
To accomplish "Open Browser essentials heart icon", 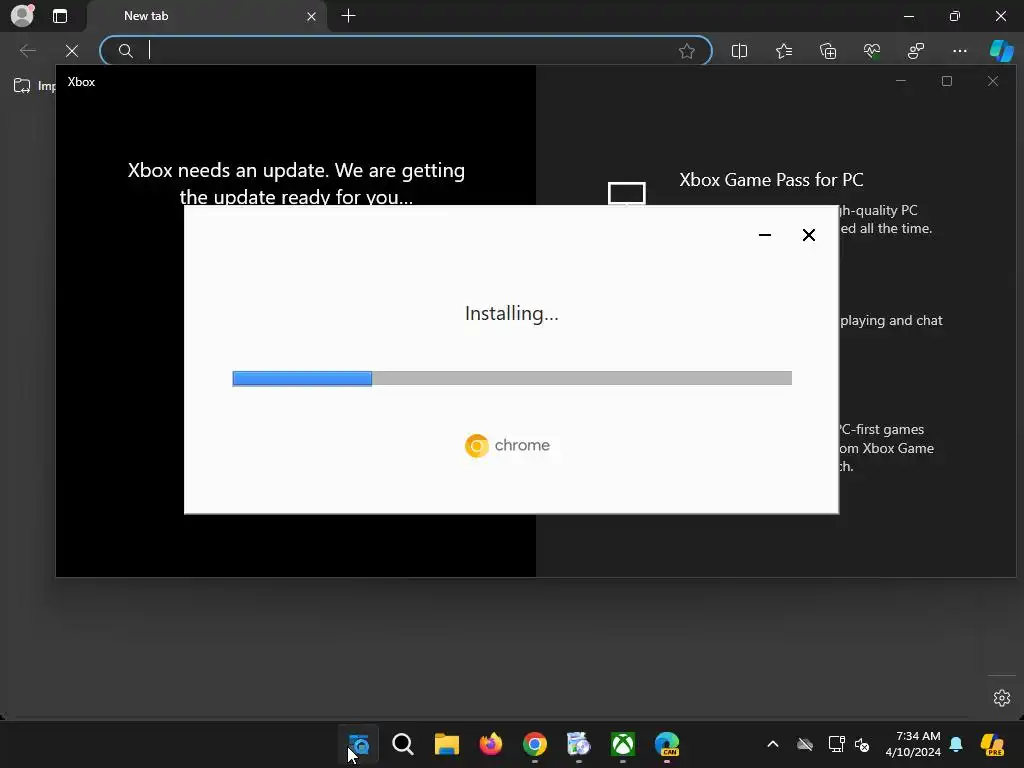I will point(872,51).
